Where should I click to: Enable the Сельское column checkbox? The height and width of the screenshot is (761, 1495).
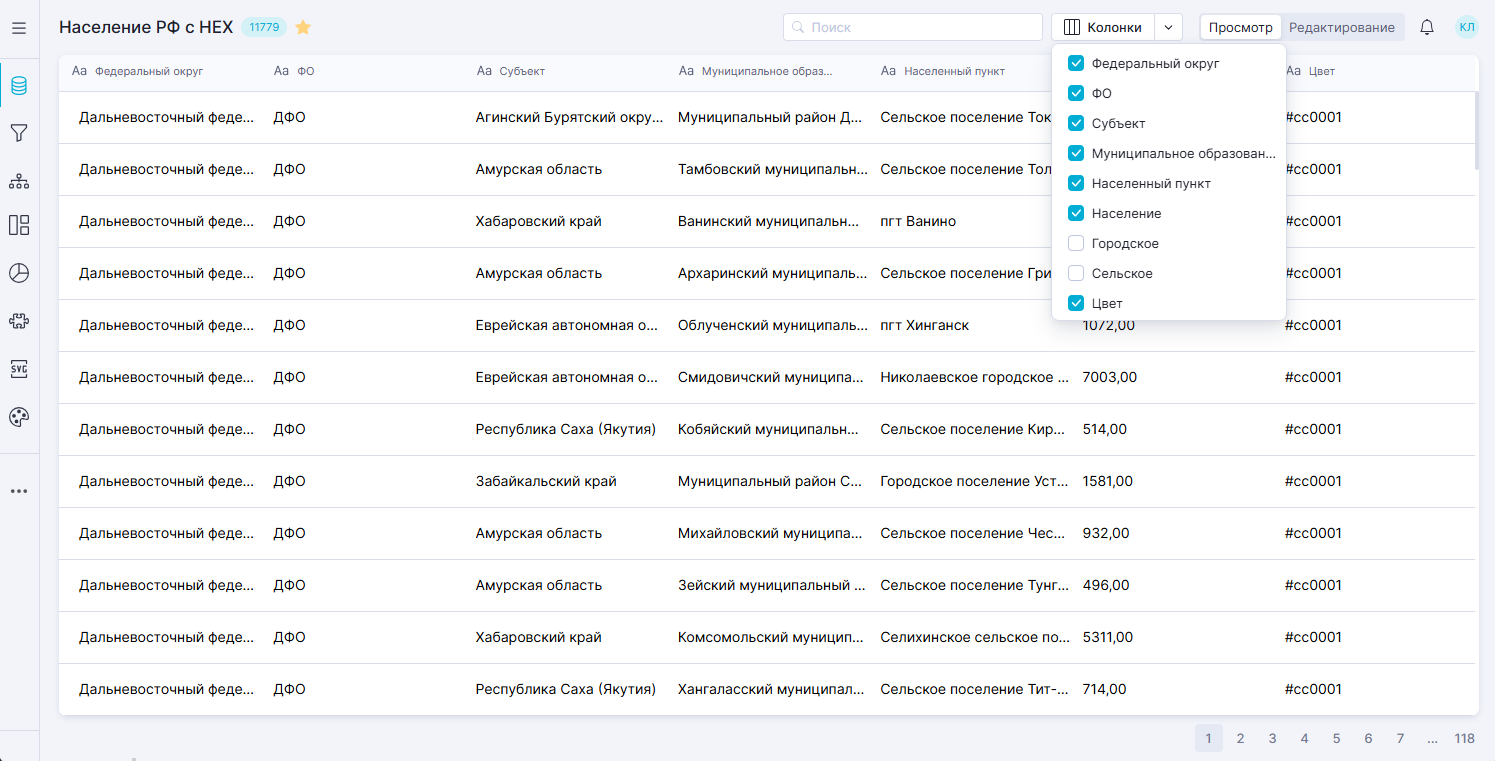[x=1076, y=273]
